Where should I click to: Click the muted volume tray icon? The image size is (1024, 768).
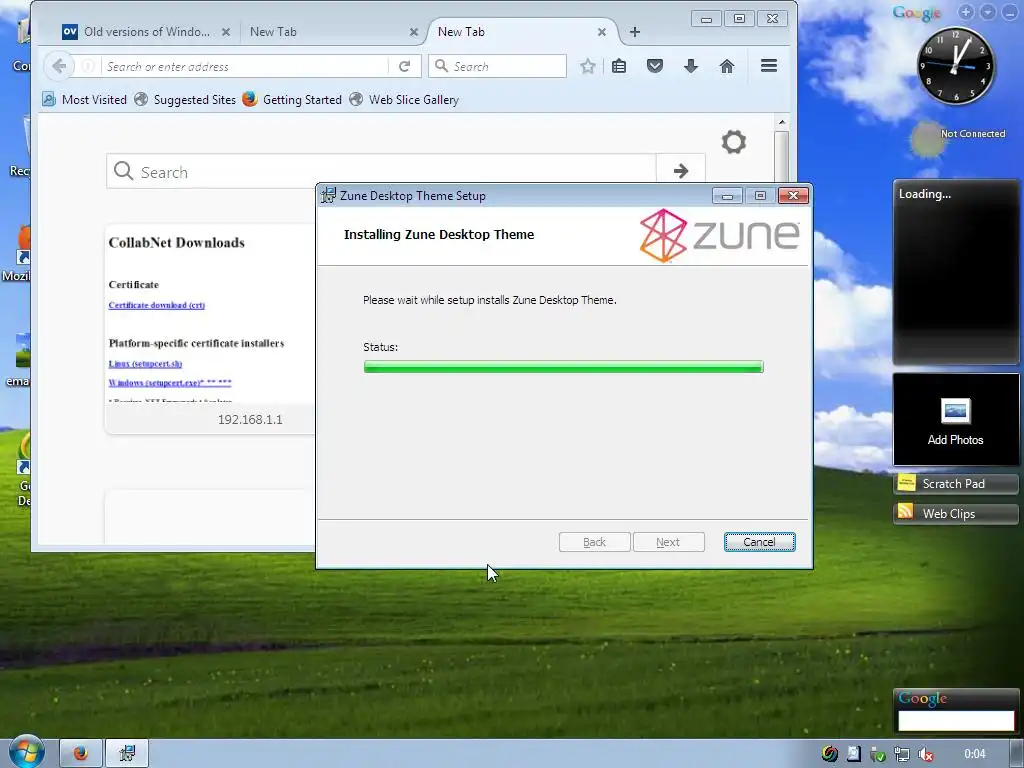(925, 754)
